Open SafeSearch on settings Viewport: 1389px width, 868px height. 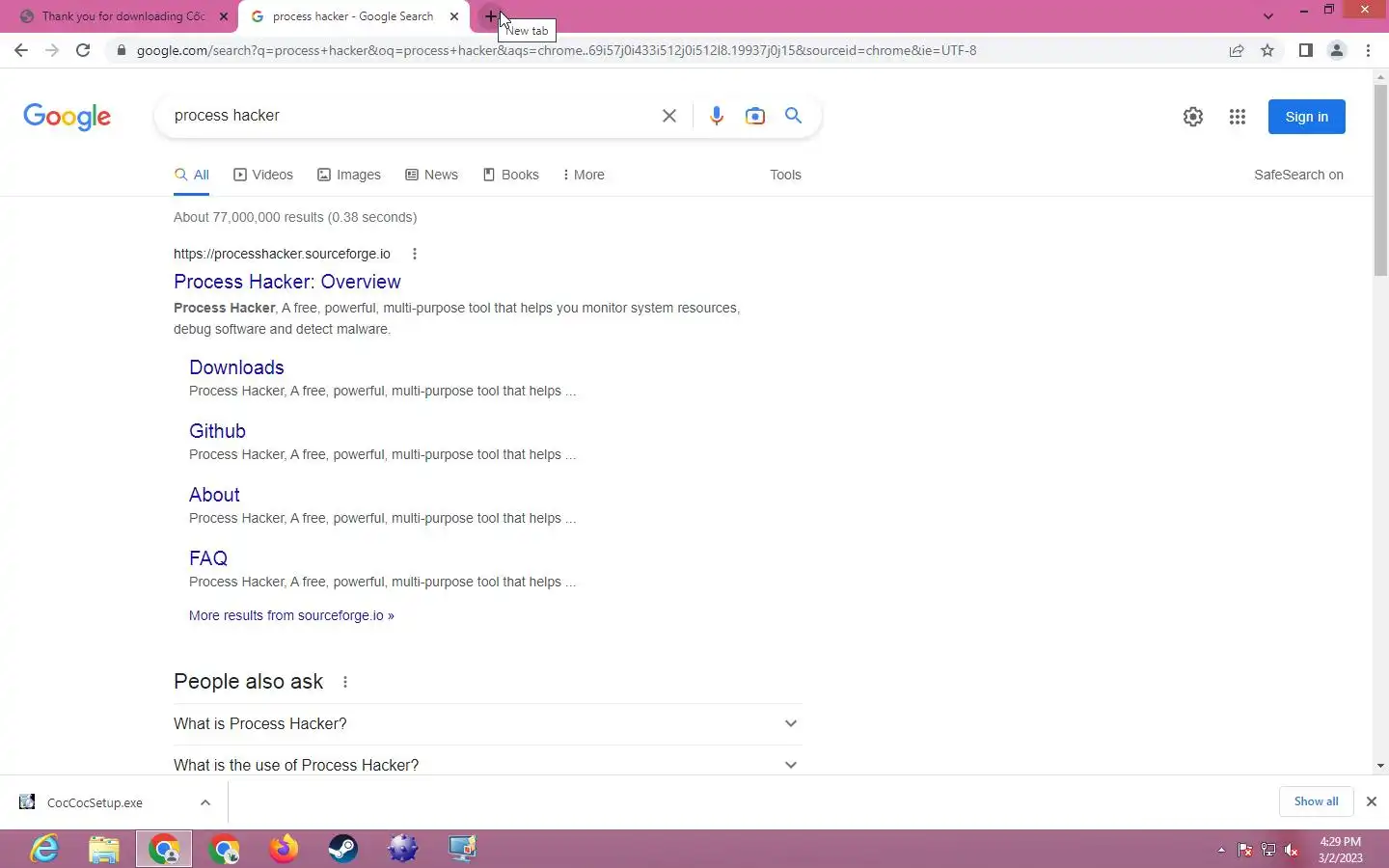1298,175
